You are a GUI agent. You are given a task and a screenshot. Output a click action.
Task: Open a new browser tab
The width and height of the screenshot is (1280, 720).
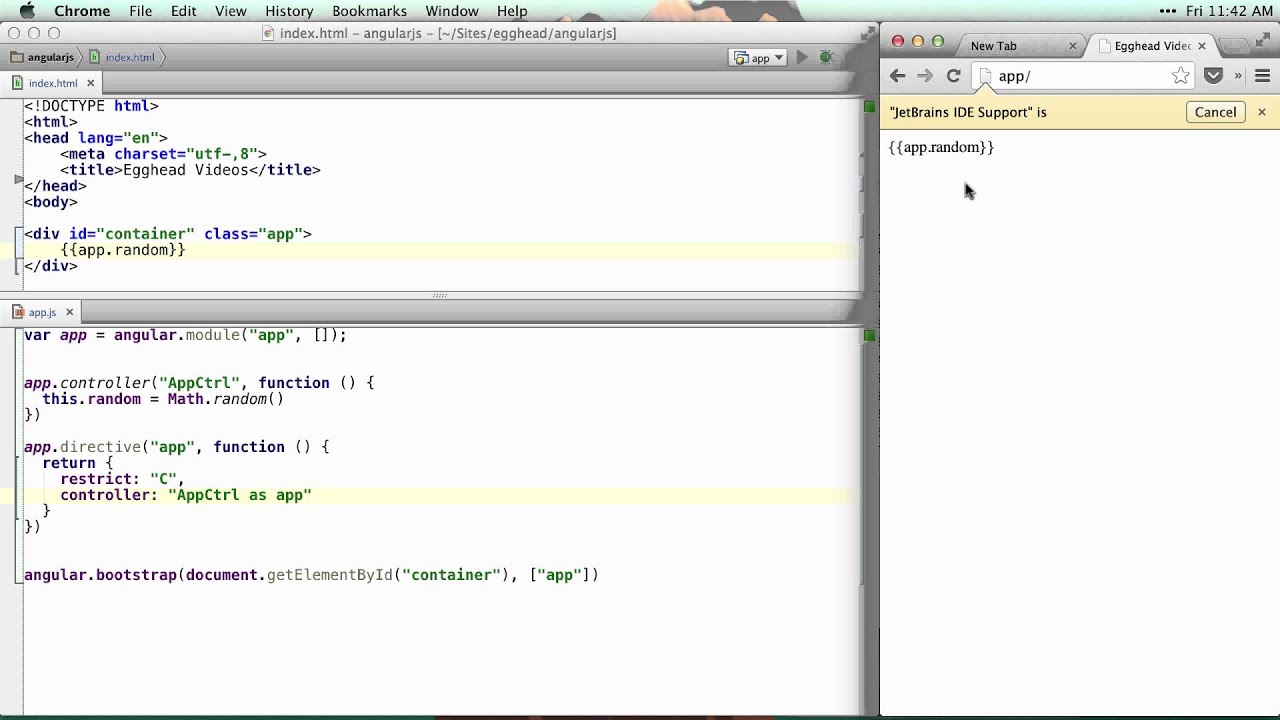pyautogui.click(x=1235, y=46)
